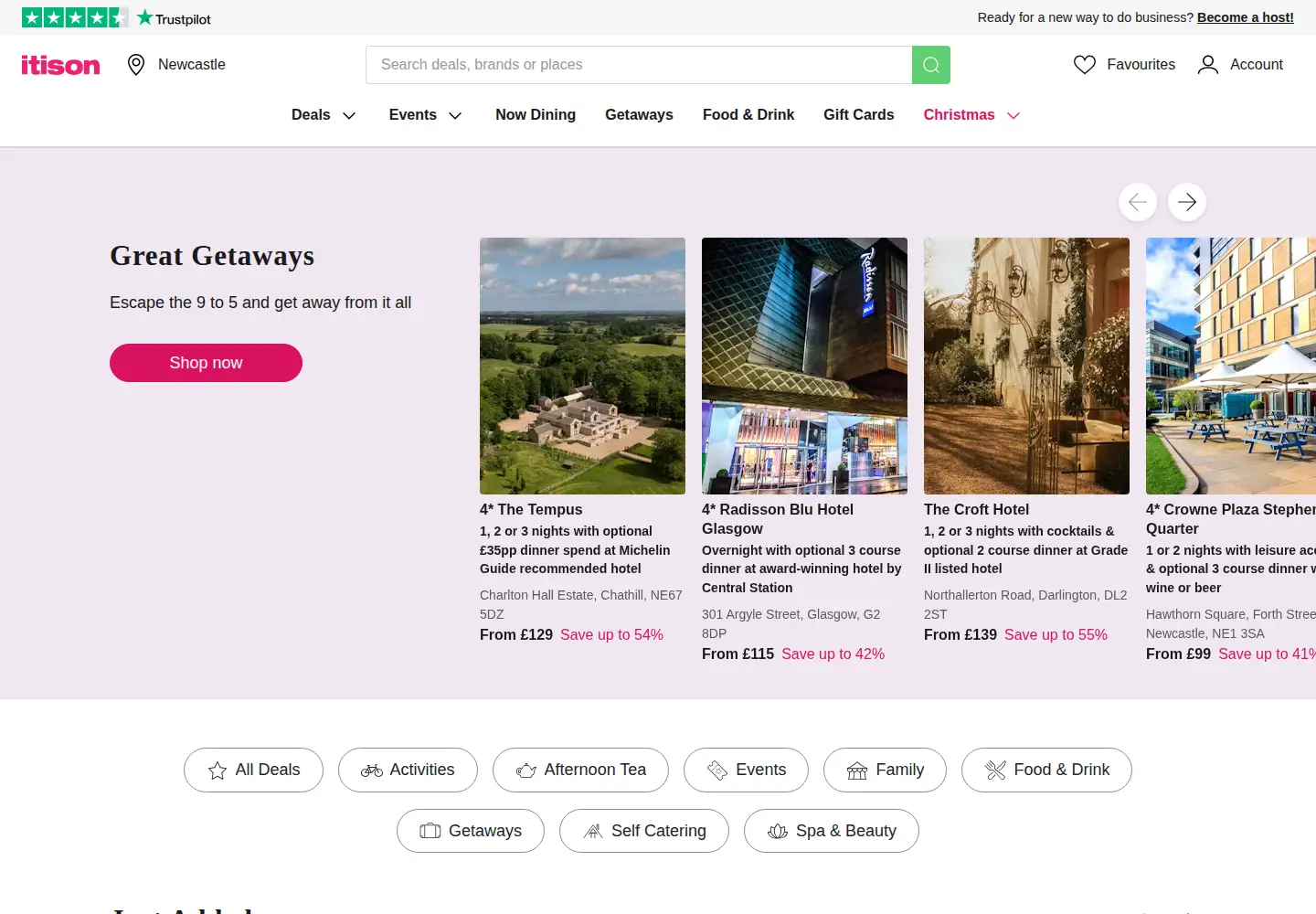
Task: Open the Now Dining menu item
Action: pyautogui.click(x=536, y=115)
